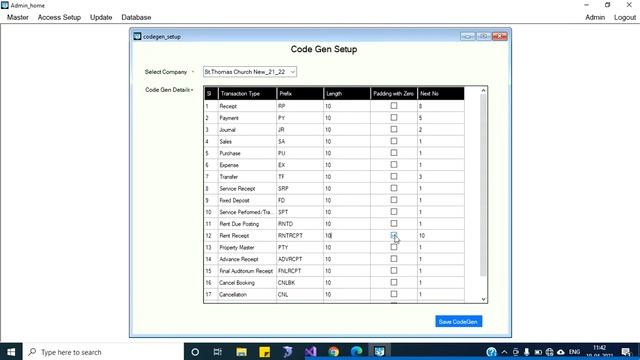The height and width of the screenshot is (360, 640).
Task: Open the Admin menu
Action: tap(595, 17)
